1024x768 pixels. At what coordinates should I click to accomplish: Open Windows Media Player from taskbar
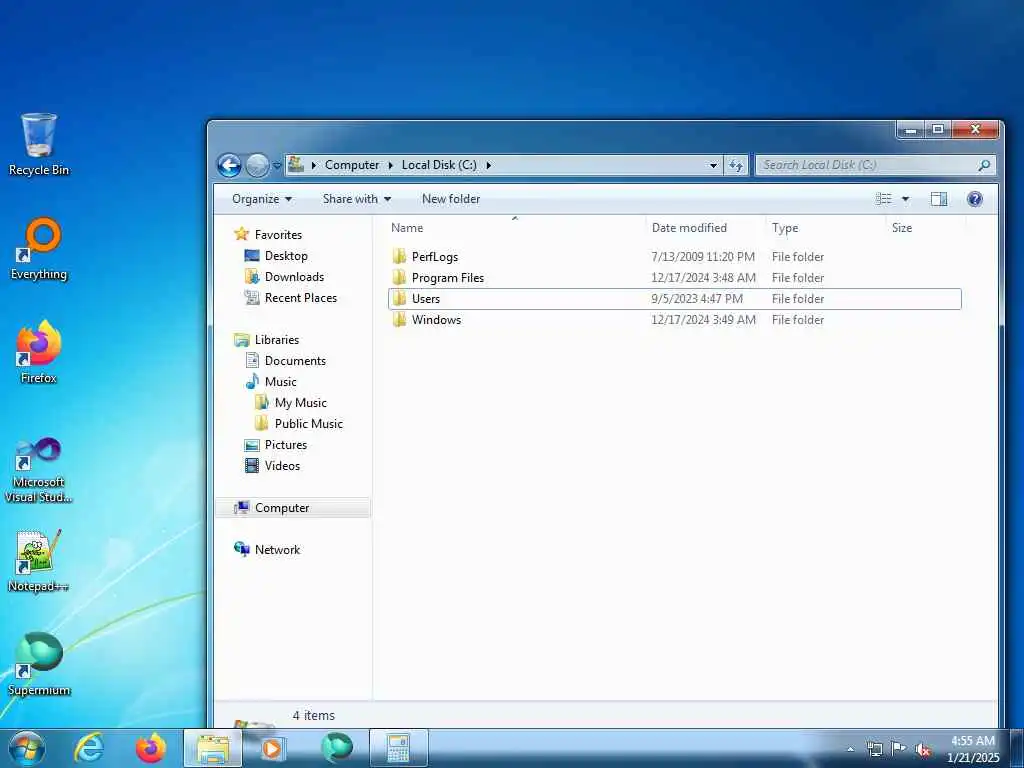(x=272, y=748)
